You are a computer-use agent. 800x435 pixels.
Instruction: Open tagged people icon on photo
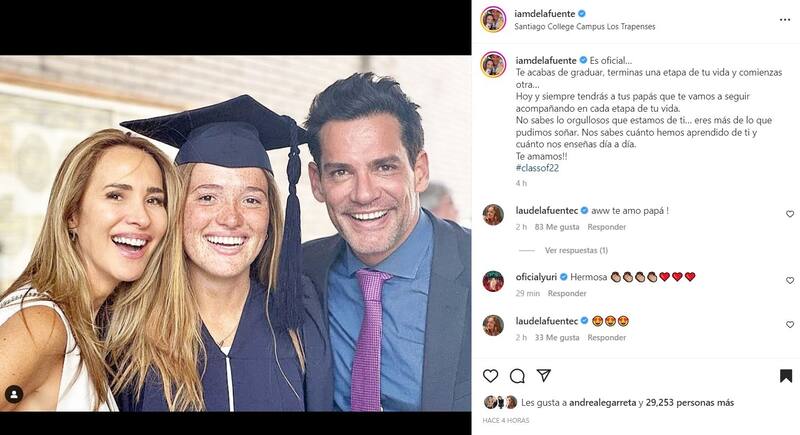[14, 393]
